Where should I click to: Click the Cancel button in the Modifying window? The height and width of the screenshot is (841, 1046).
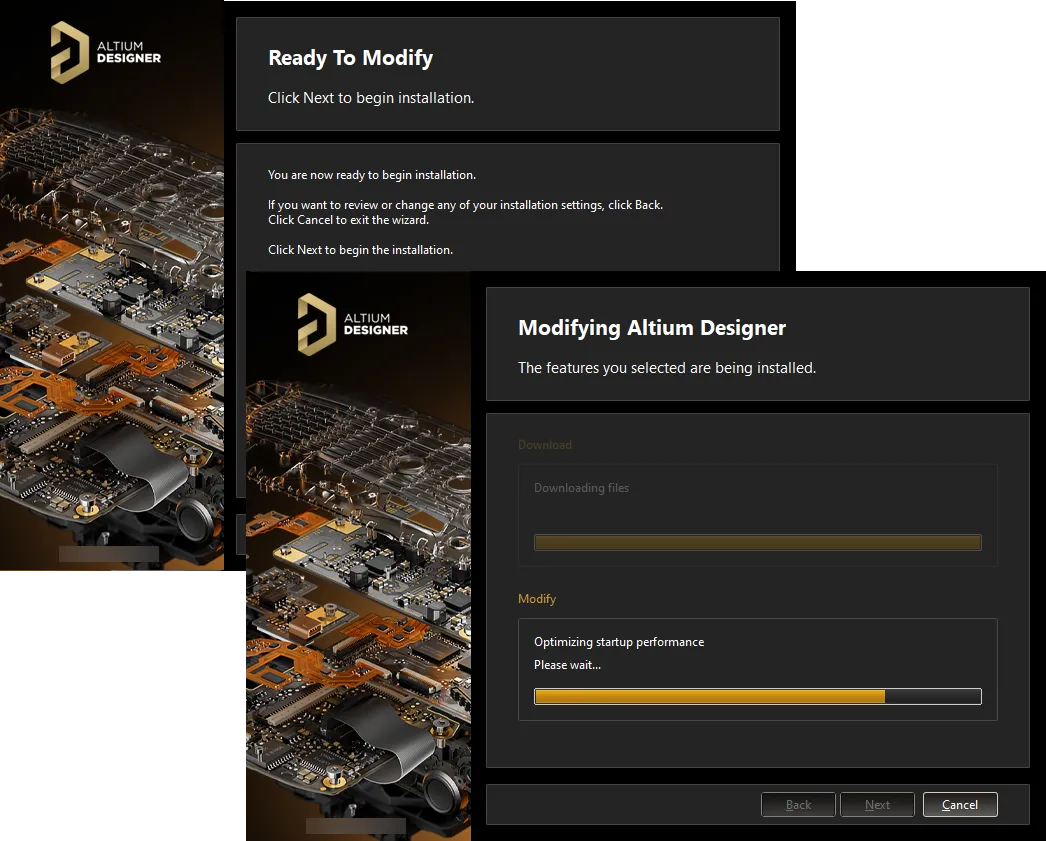tap(960, 804)
